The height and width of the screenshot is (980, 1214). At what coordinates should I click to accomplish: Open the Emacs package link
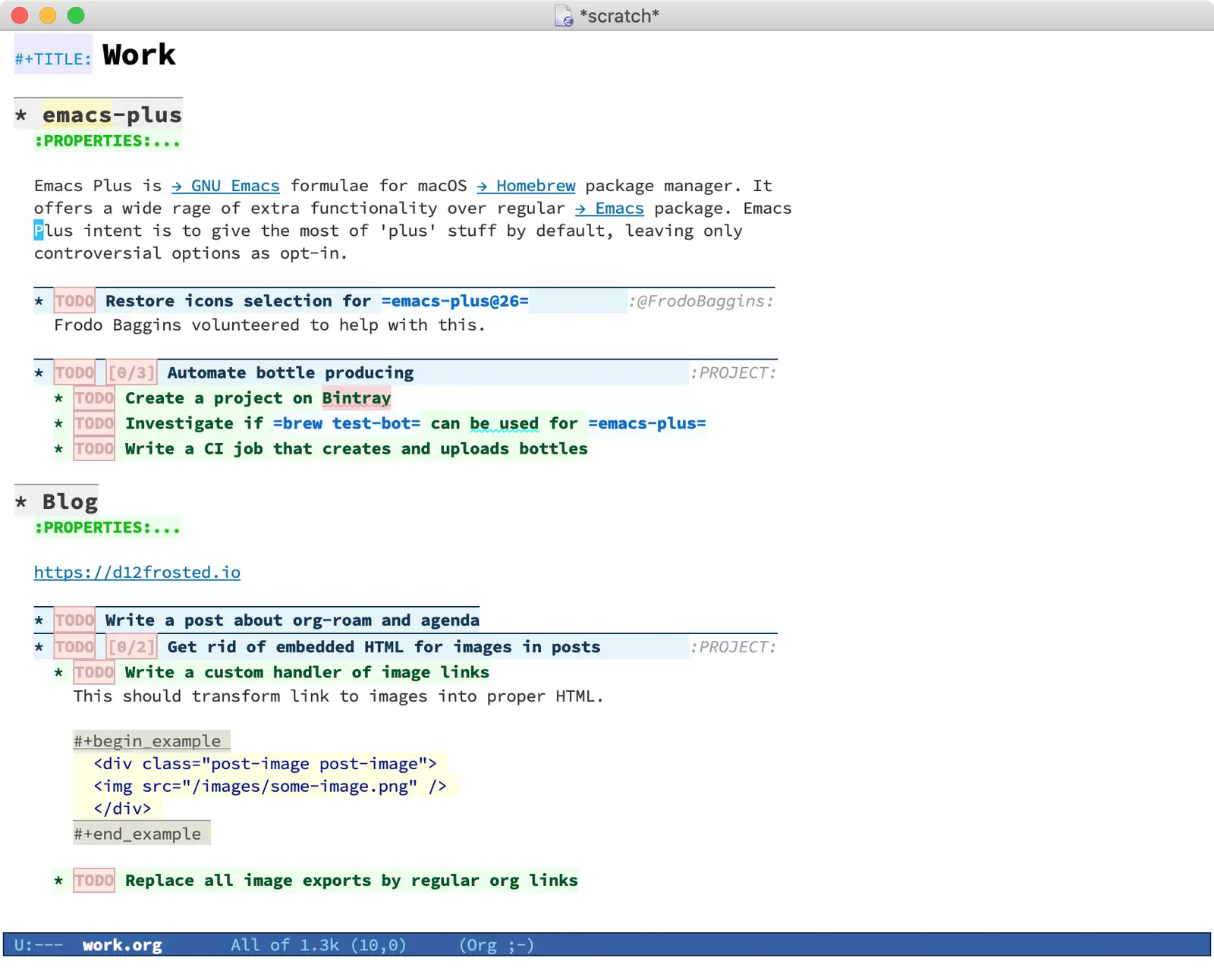(x=618, y=209)
